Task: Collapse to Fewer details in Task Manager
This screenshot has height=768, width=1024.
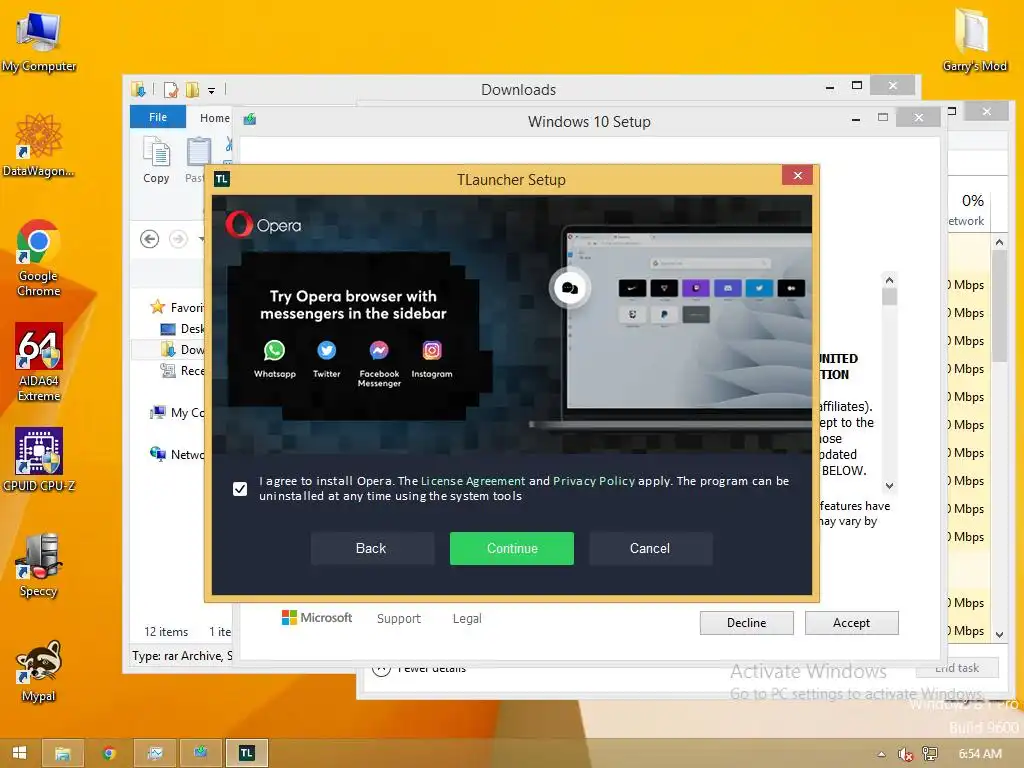Action: pos(419,667)
